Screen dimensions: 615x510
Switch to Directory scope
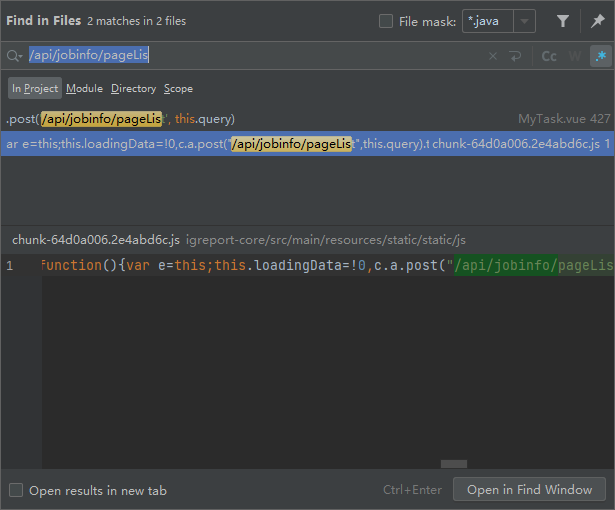click(133, 89)
